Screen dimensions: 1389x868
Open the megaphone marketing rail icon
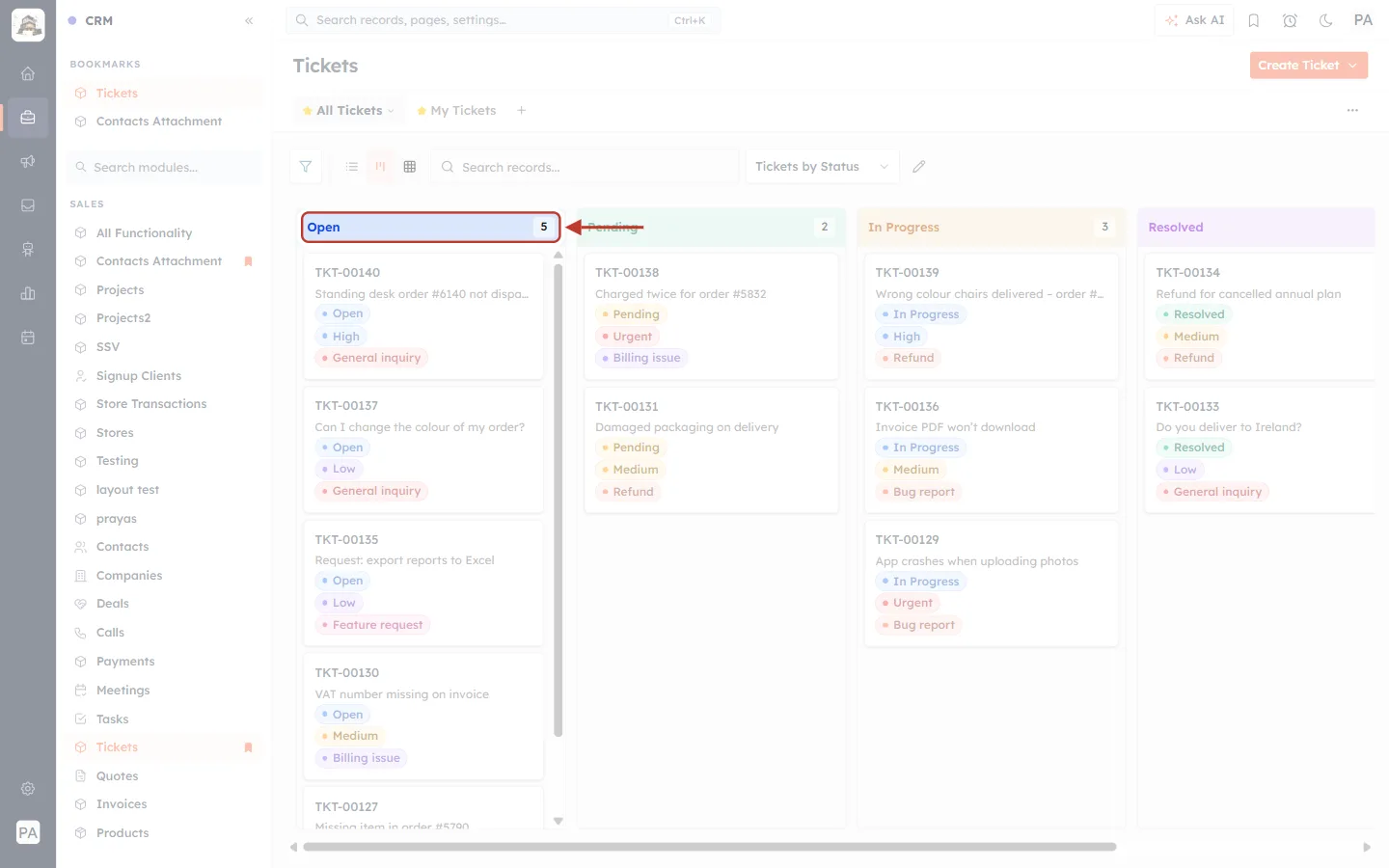28,161
